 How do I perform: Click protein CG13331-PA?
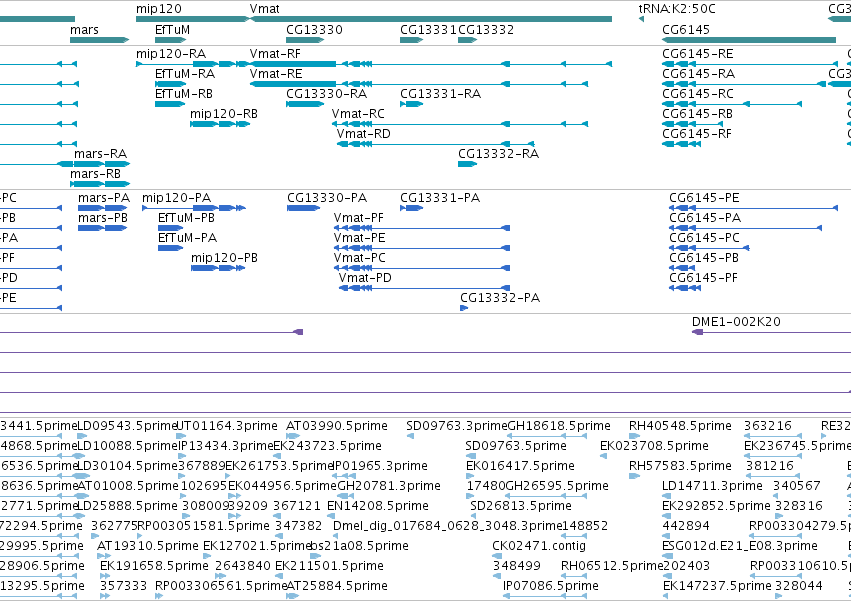[440, 198]
